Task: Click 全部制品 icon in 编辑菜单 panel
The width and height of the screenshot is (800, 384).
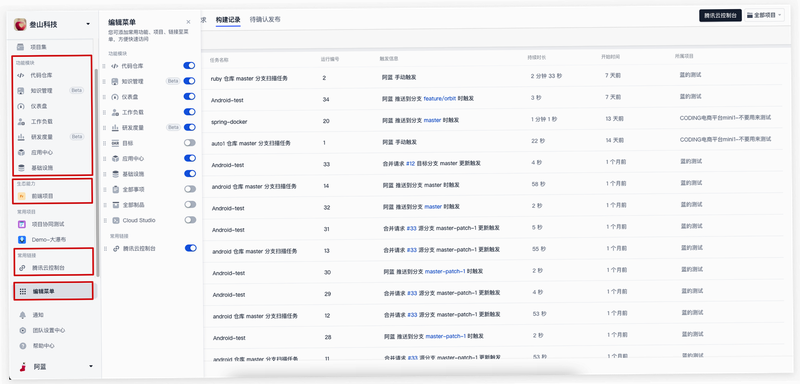Action: [115, 204]
